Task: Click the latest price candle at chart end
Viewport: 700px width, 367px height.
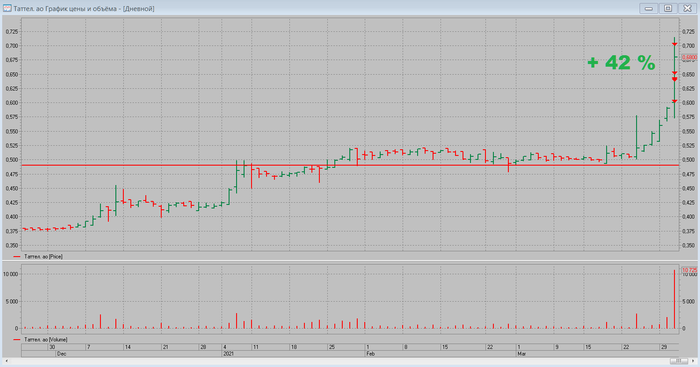Action: pyautogui.click(x=675, y=78)
